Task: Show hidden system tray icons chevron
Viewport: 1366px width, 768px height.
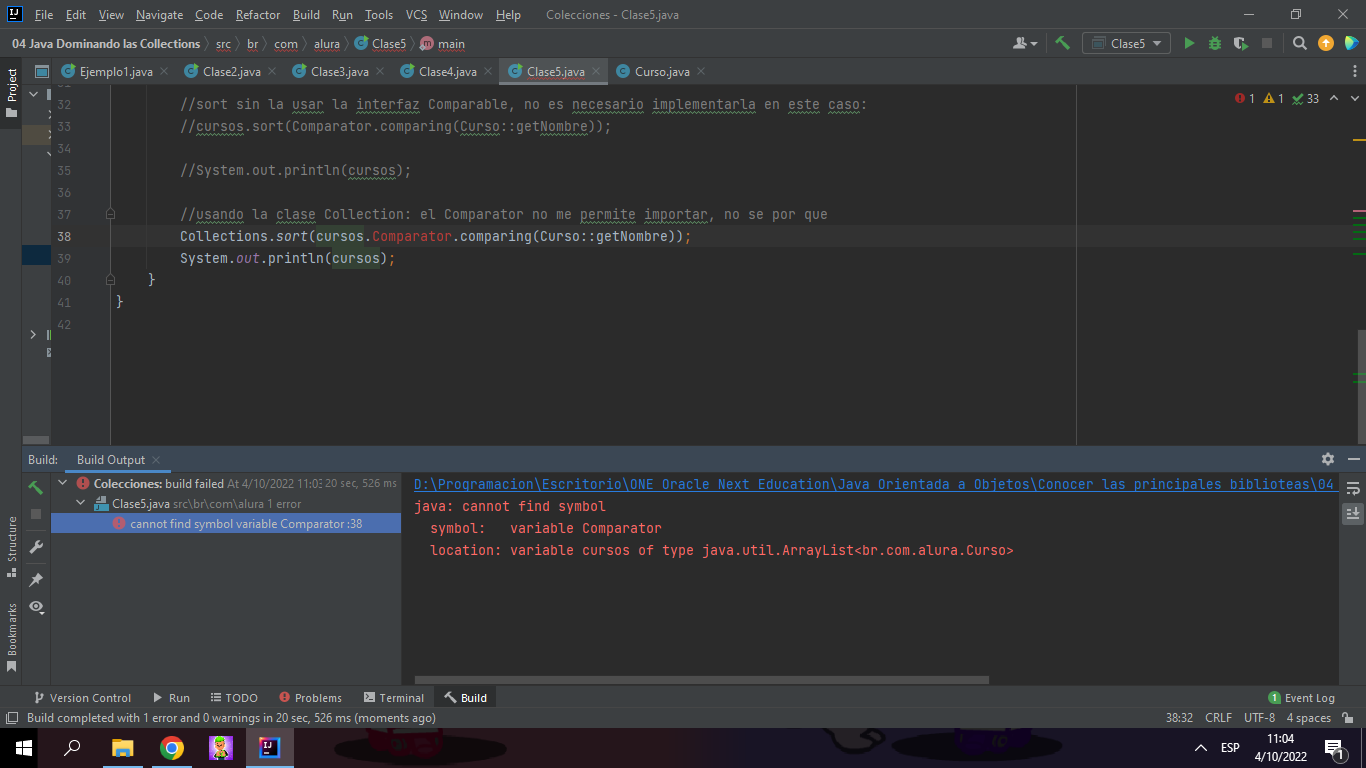Action: tap(1201, 748)
